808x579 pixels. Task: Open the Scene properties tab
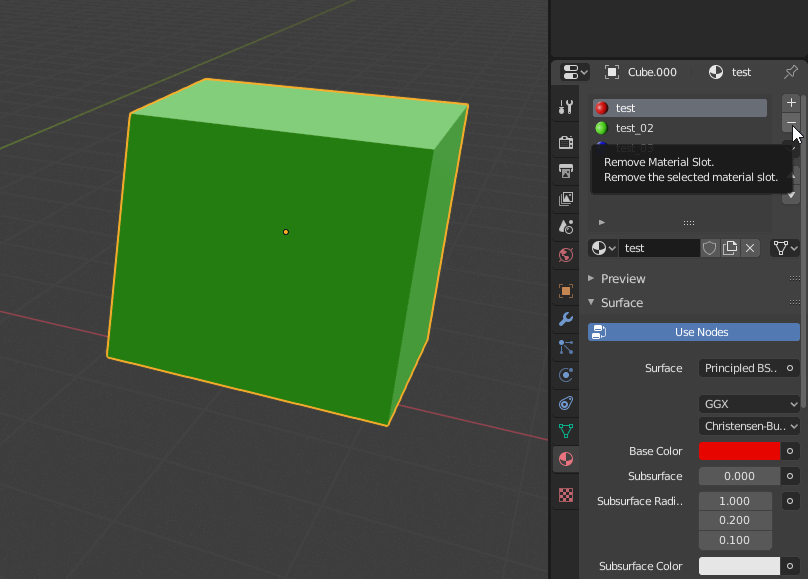tap(566, 227)
